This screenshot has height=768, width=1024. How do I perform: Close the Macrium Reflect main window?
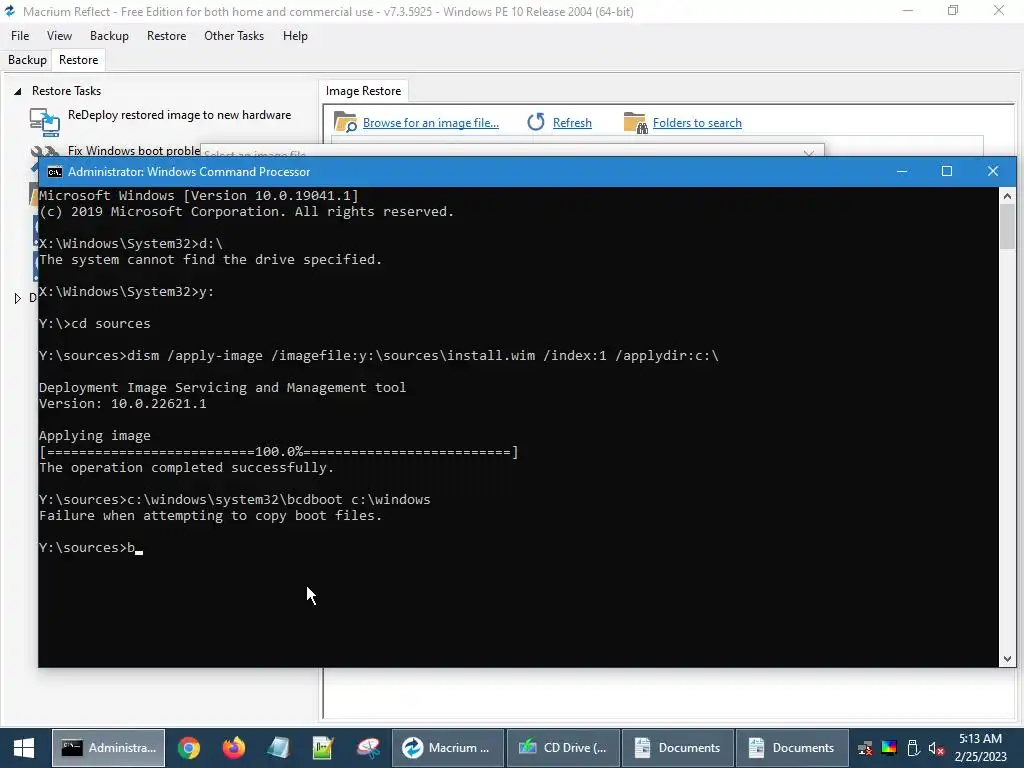pyautogui.click(x=999, y=10)
